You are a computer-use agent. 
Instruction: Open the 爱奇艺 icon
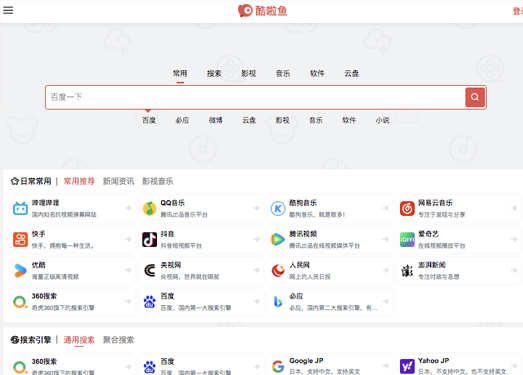(407, 239)
